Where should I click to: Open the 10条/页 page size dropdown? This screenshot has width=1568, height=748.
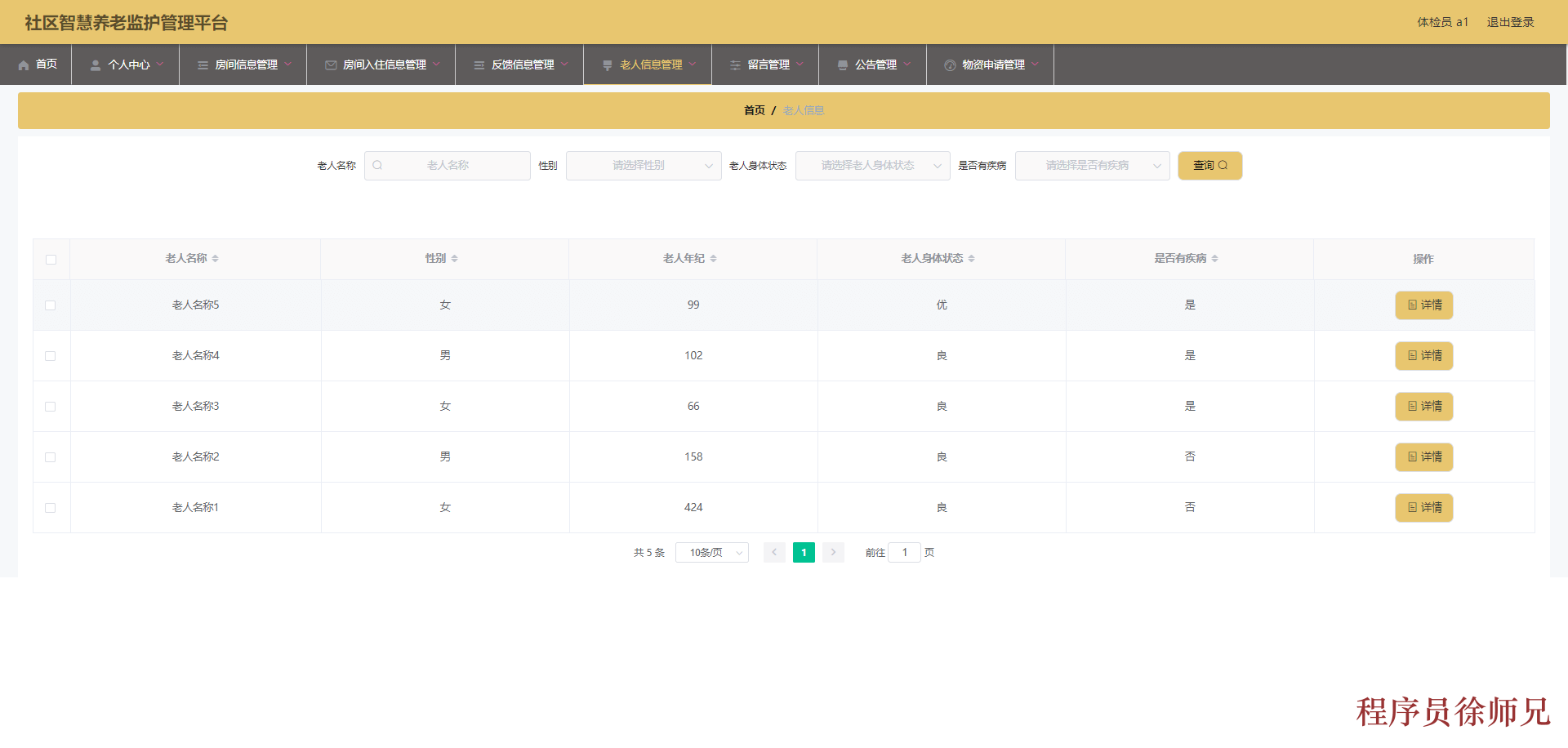pyautogui.click(x=710, y=552)
